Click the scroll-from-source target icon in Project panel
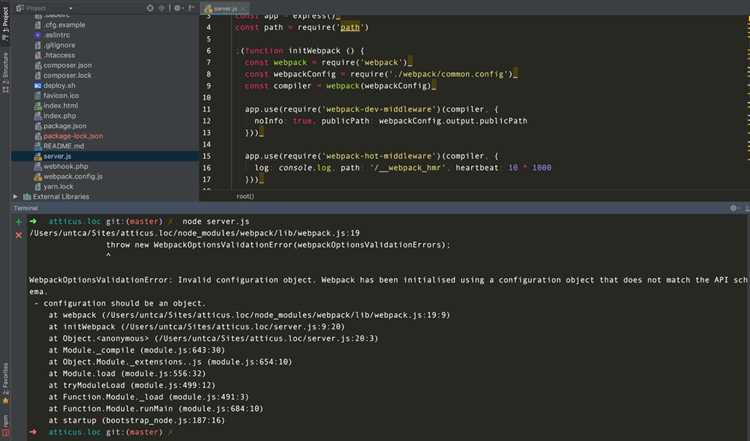 pos(150,8)
